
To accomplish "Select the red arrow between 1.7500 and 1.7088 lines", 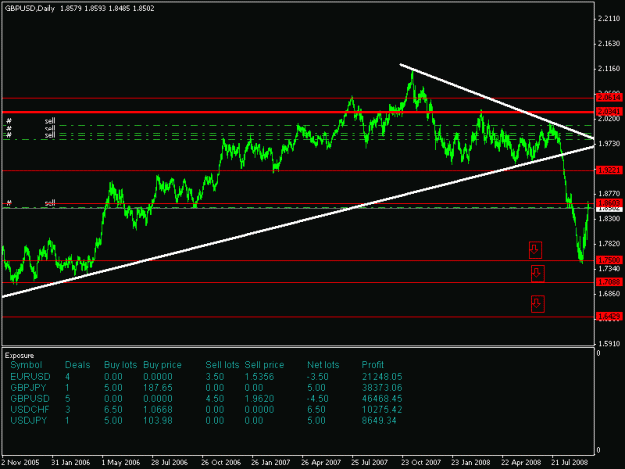I will pyautogui.click(x=537, y=274).
